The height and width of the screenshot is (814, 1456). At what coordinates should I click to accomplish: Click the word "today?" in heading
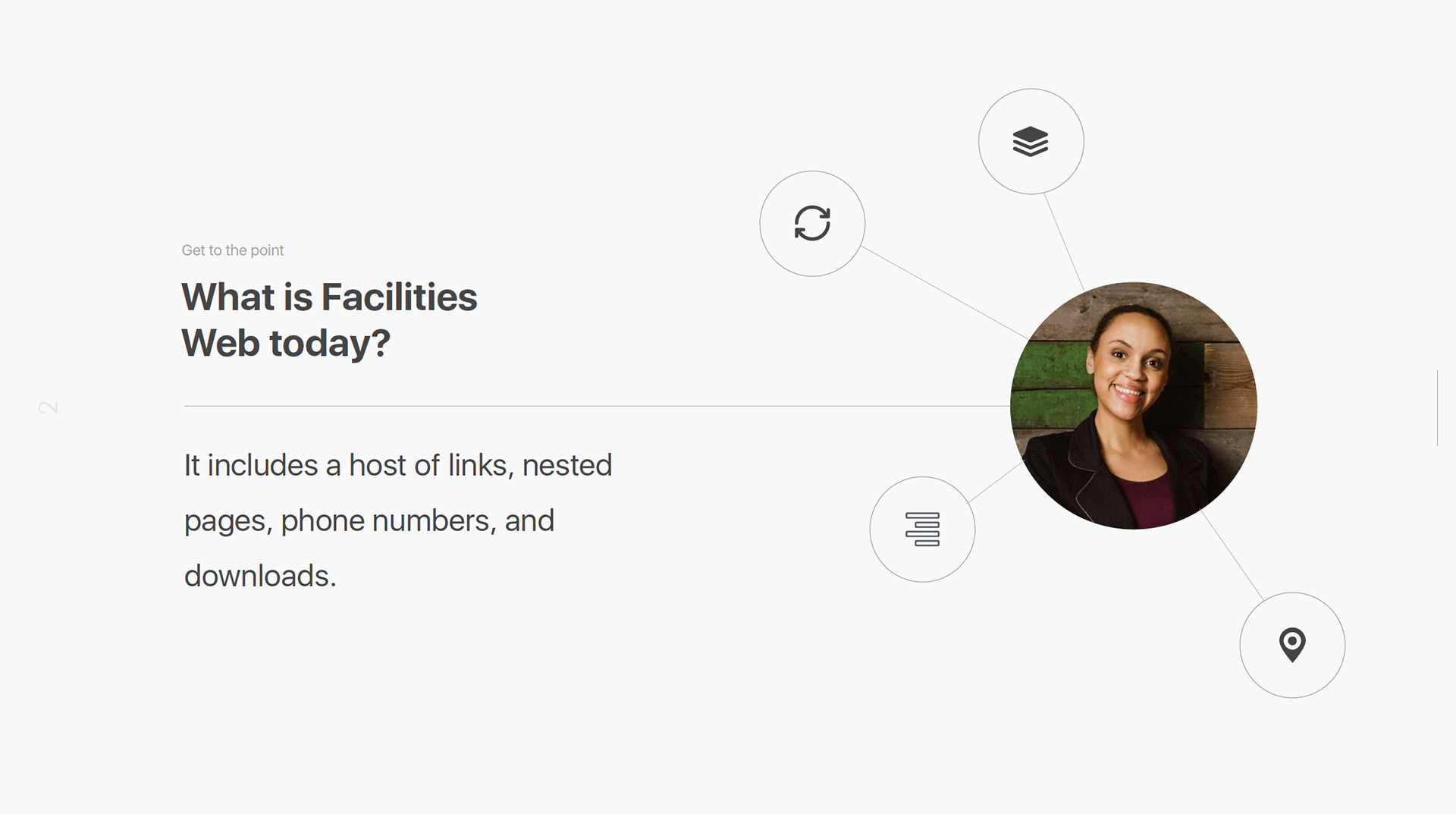[330, 343]
